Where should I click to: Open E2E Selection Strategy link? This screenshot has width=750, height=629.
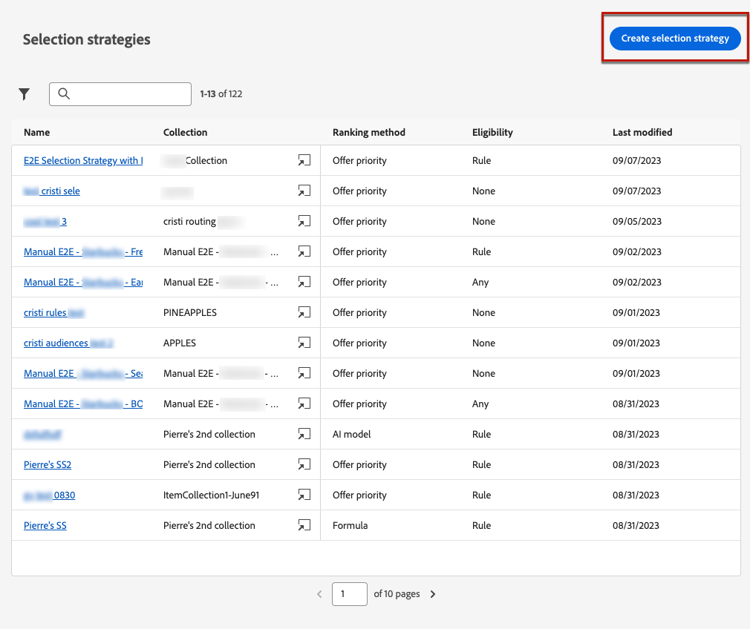coord(82,160)
